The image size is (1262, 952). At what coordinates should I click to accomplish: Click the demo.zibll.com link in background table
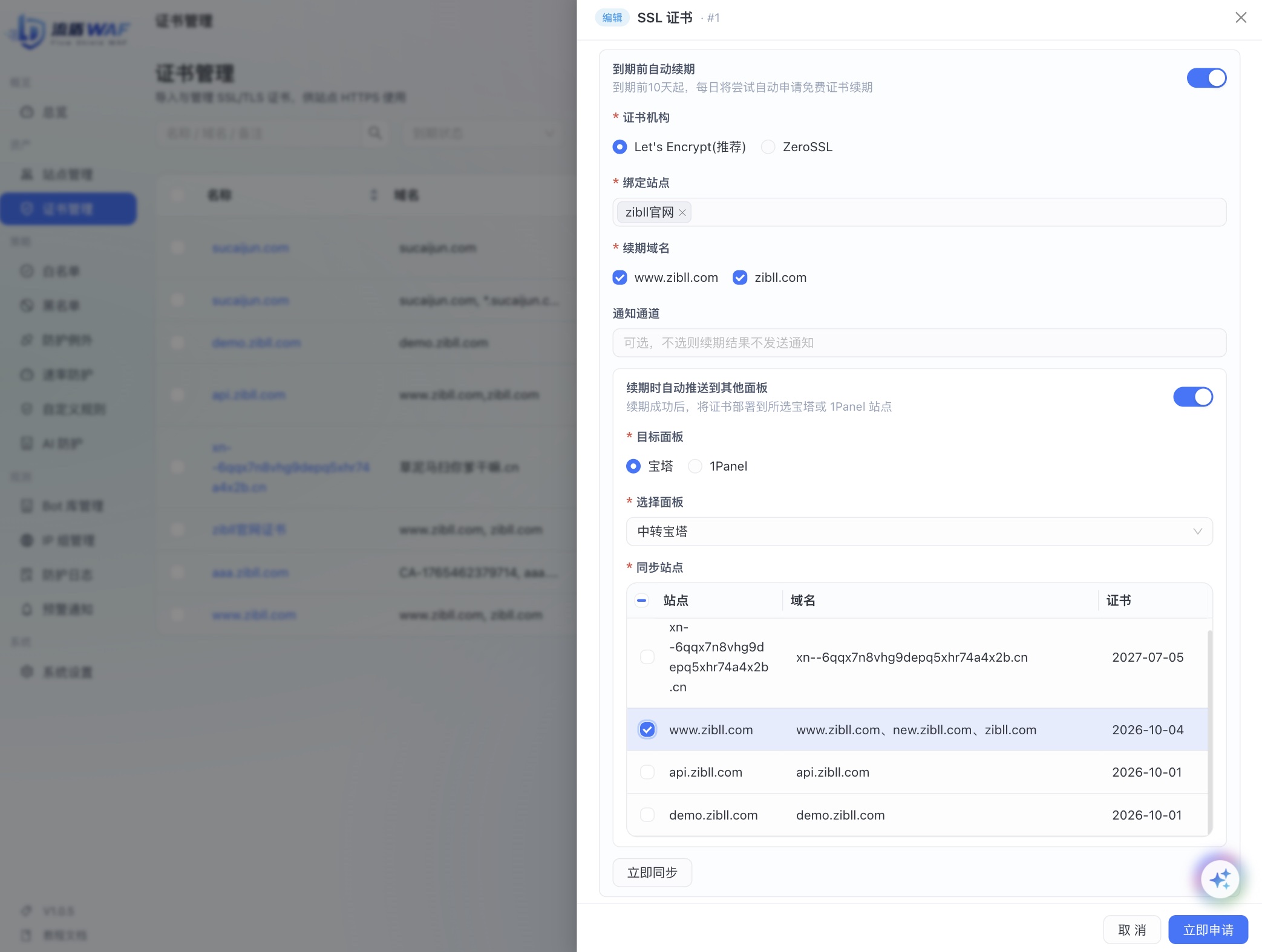pos(256,343)
